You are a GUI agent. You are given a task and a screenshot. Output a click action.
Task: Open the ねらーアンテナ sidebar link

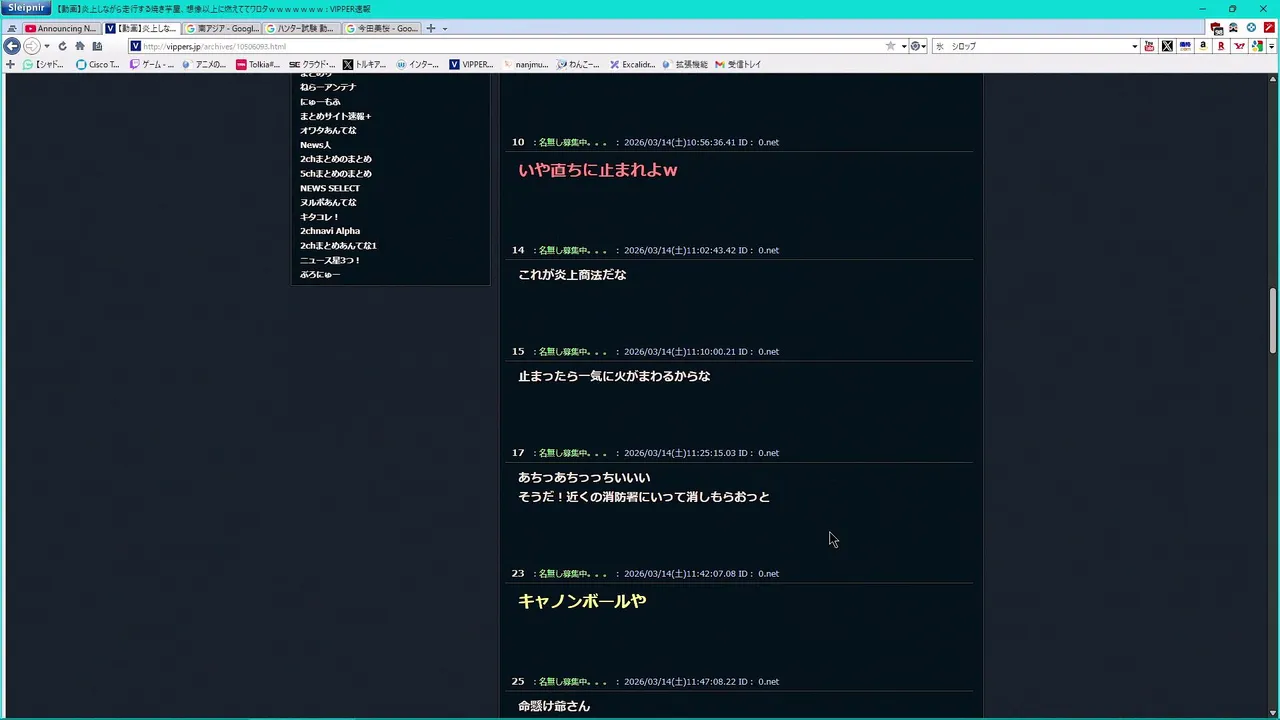[x=327, y=87]
